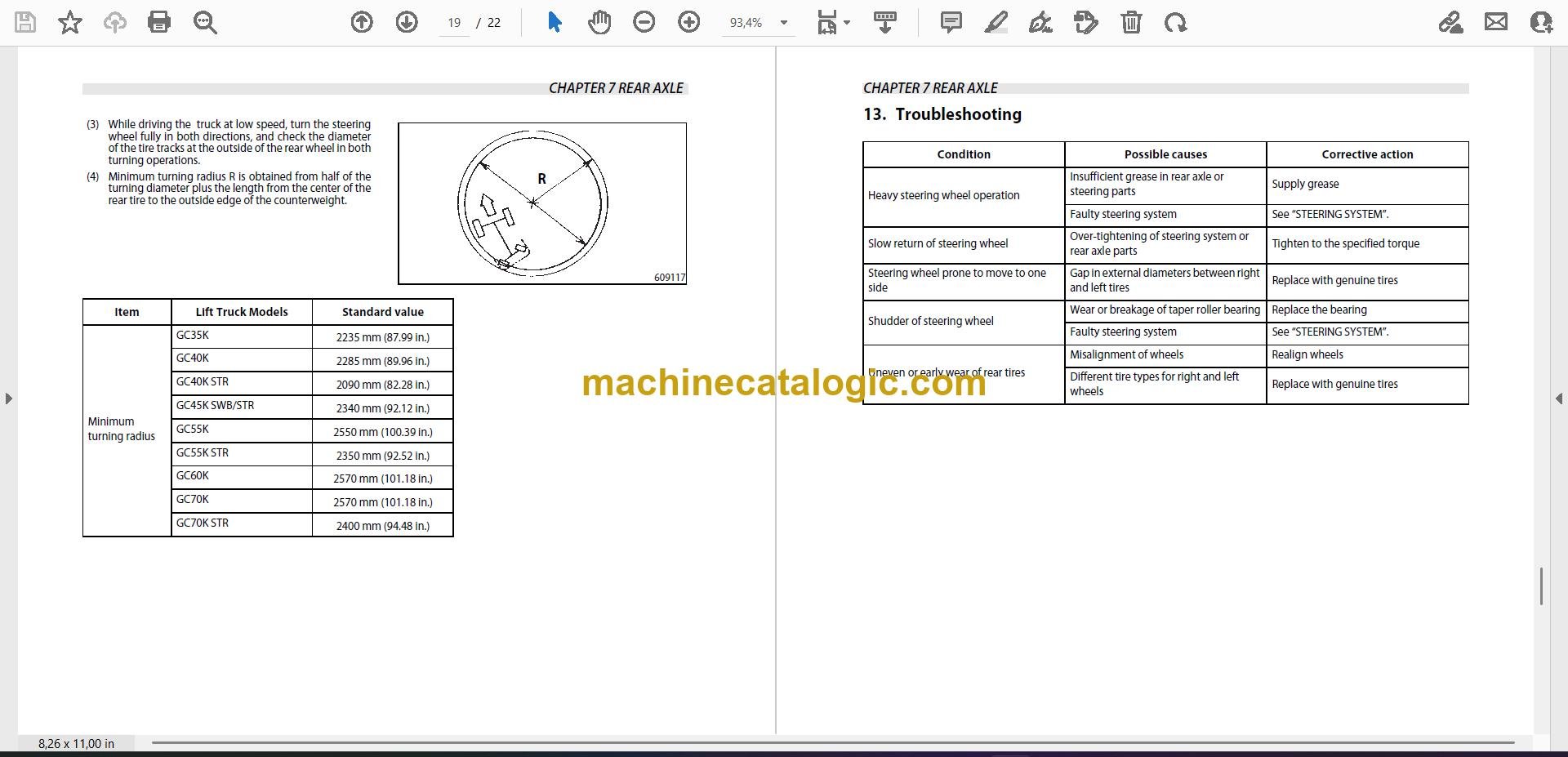Expand the right tools pane arrow
This screenshot has height=757, width=1568.
pos(1558,399)
